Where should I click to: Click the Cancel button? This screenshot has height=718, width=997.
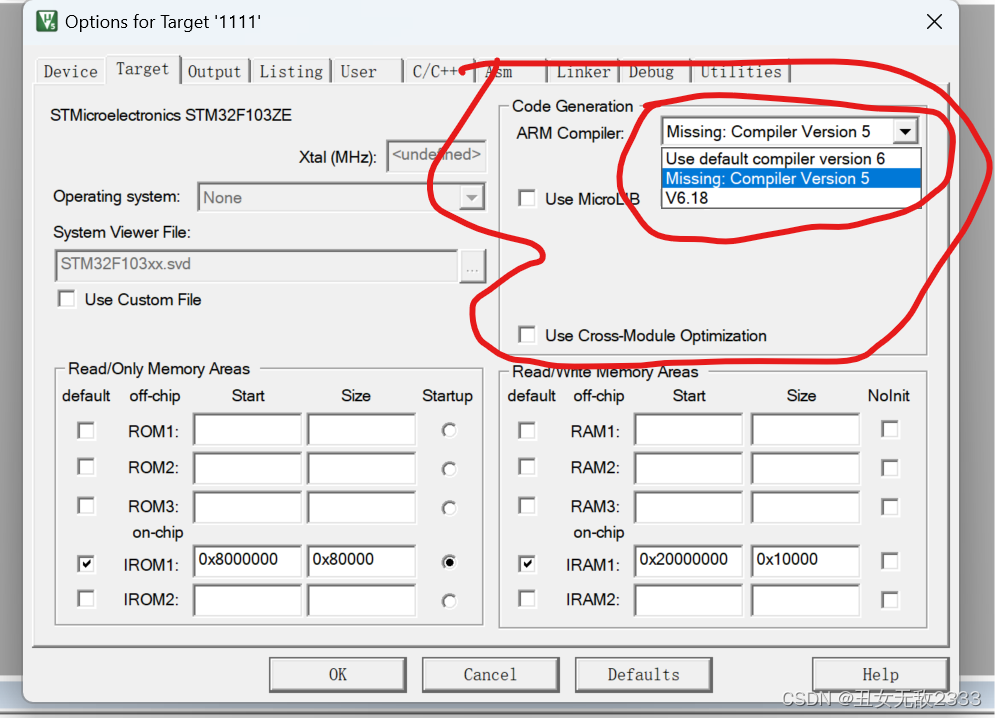click(x=490, y=674)
